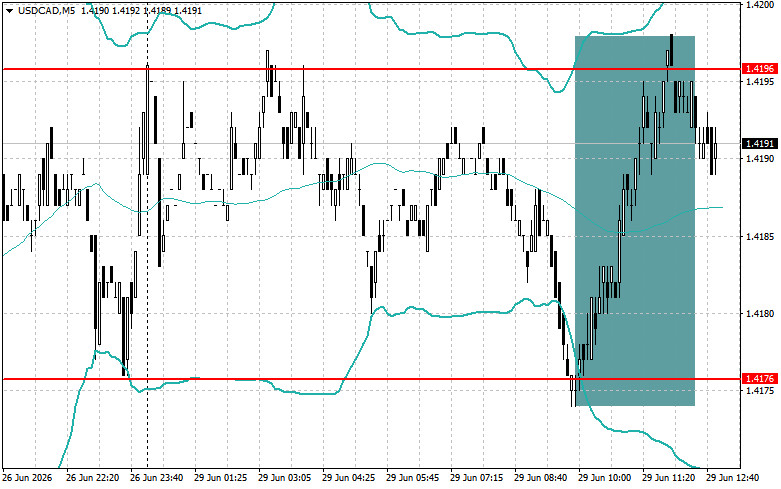Click the 29 Jun 03:05 time label
781x489 pixels.
[284, 478]
